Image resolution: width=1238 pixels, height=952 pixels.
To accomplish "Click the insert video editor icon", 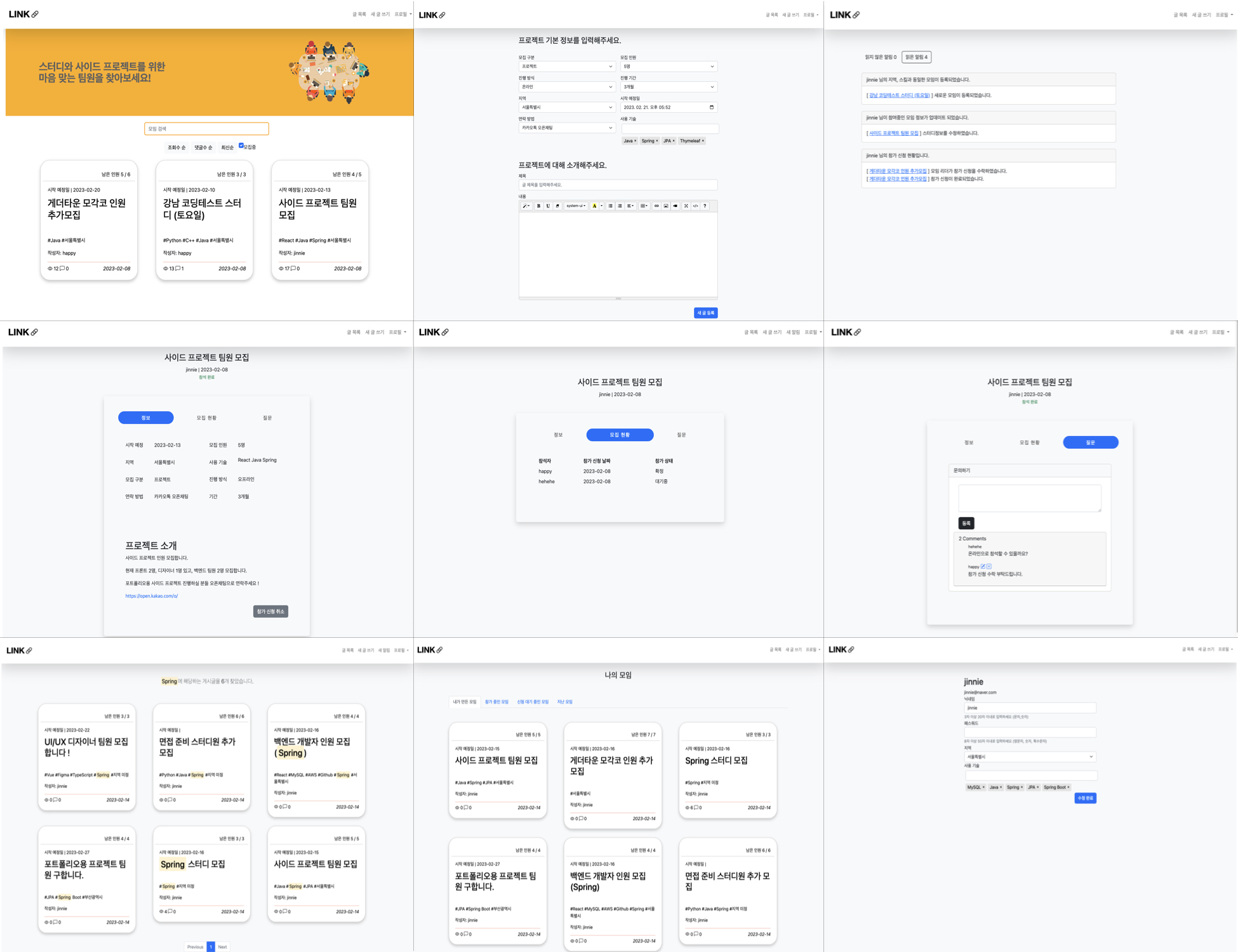I will pos(676,206).
